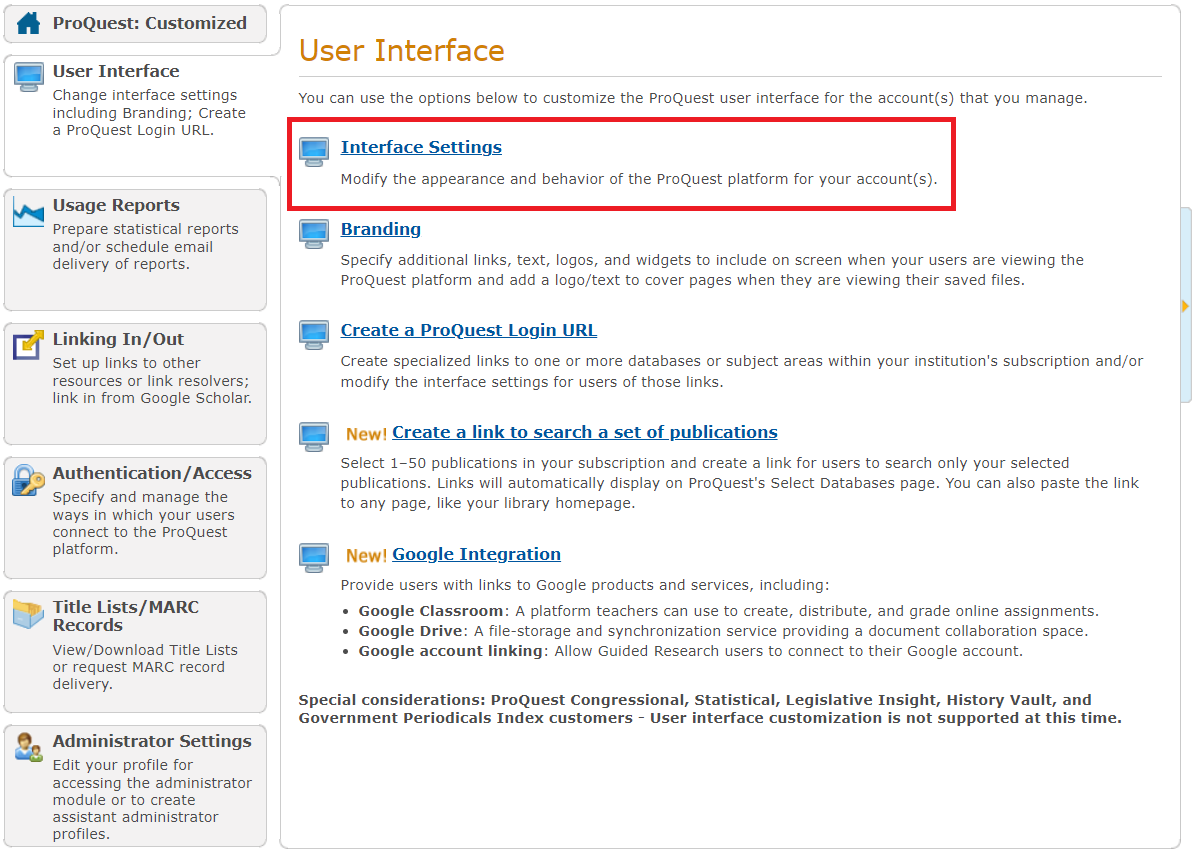Click the chart icon for Usage Reports

(29, 212)
